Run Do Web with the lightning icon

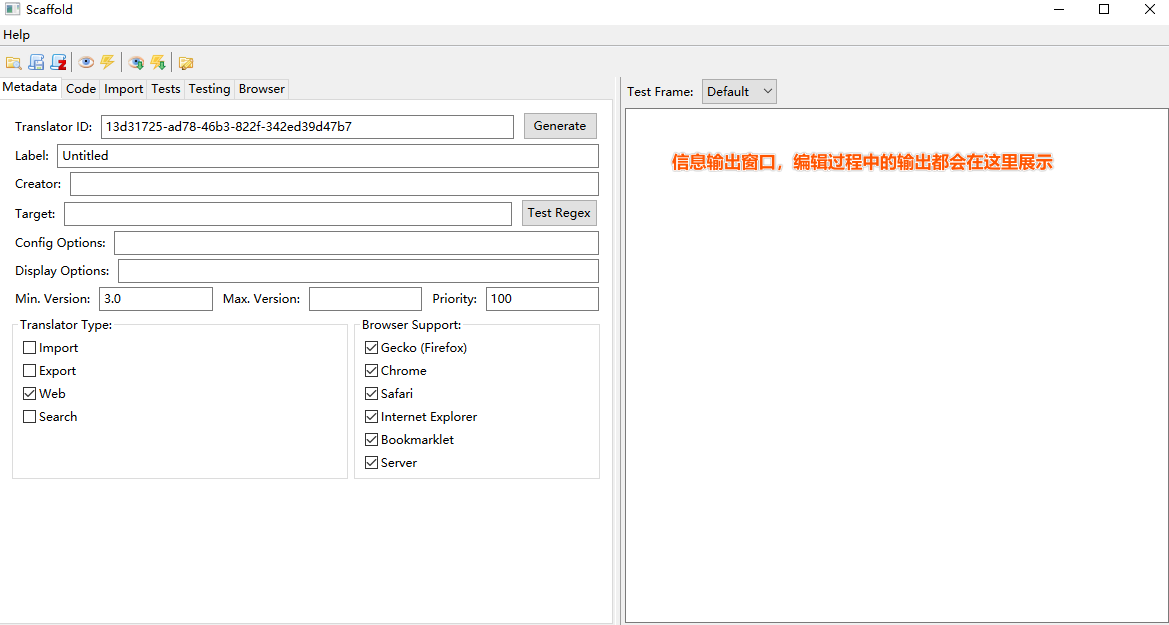pos(107,62)
